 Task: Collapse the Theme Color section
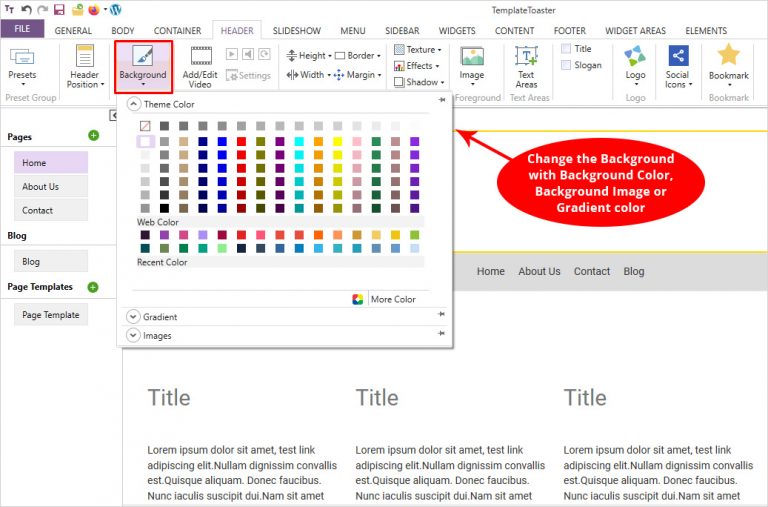pos(134,104)
